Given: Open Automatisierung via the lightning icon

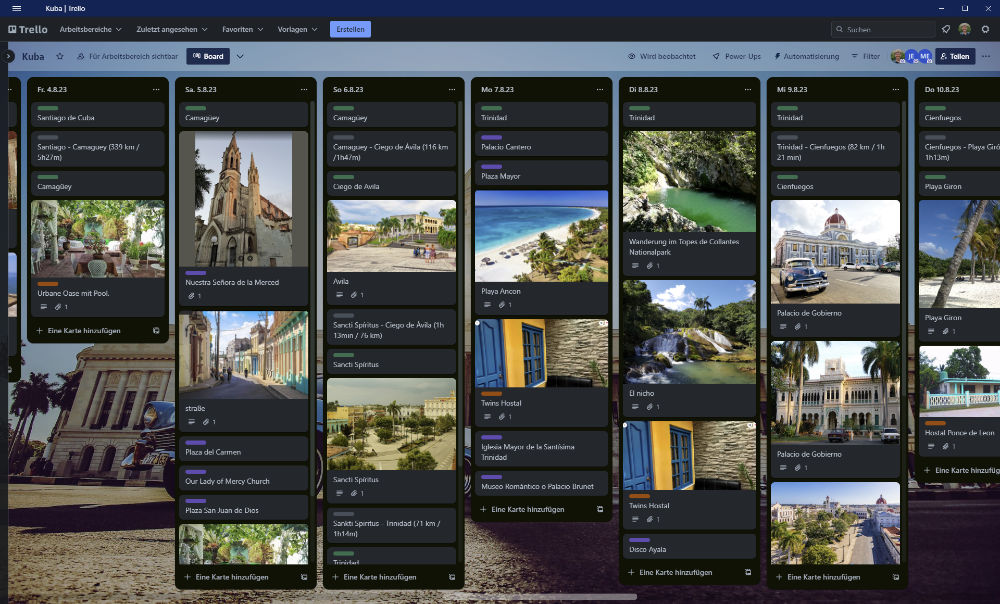Looking at the screenshot, I should pyautogui.click(x=776, y=57).
